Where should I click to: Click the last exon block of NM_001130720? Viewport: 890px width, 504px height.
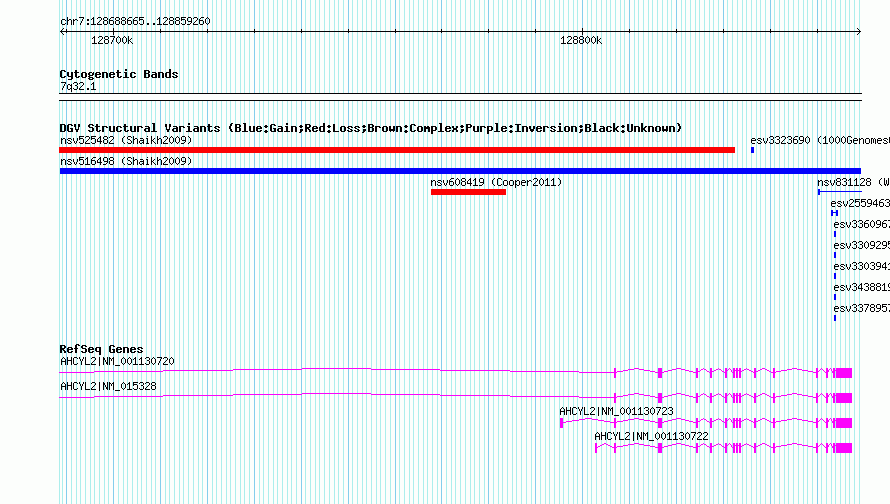click(x=844, y=373)
